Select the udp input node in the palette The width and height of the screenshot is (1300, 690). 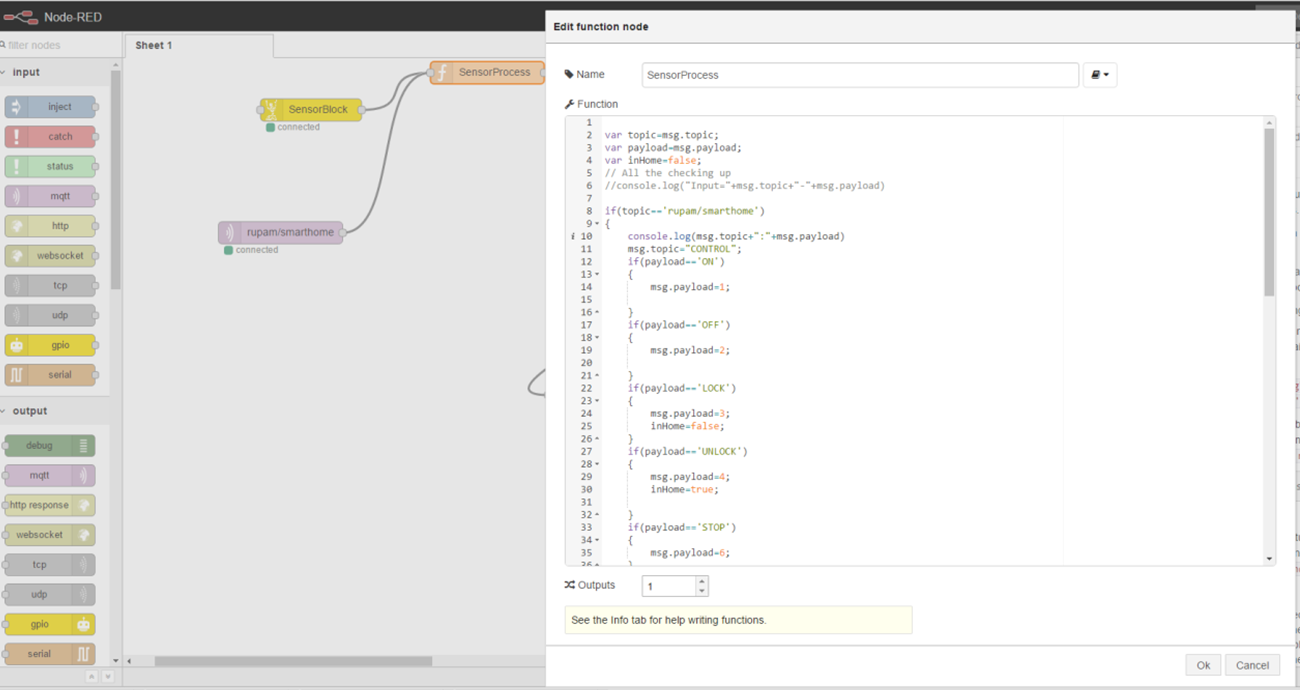50,315
